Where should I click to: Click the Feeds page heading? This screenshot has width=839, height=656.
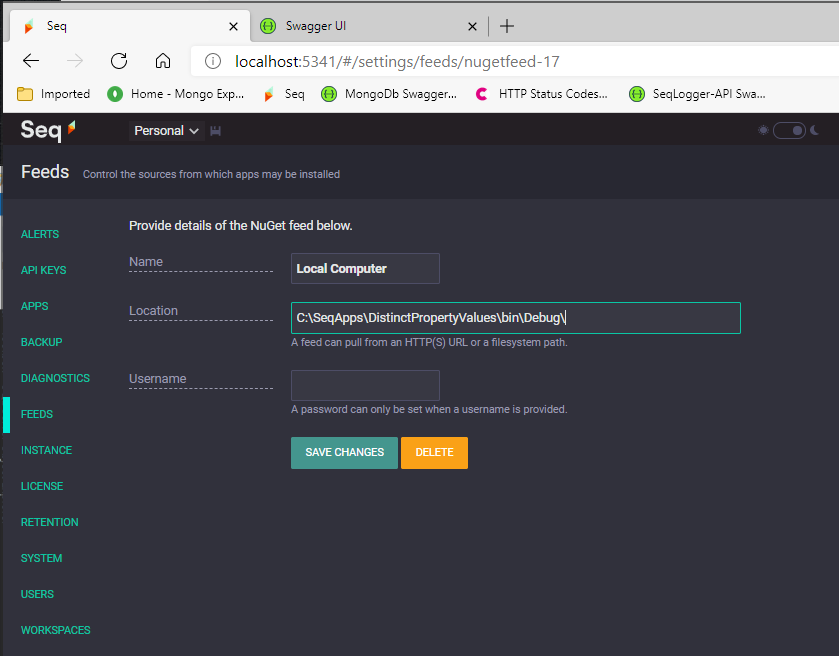tap(45, 172)
